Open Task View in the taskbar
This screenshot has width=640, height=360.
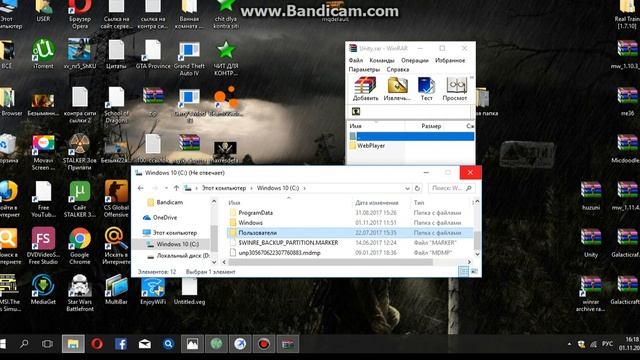pyautogui.click(x=47, y=344)
